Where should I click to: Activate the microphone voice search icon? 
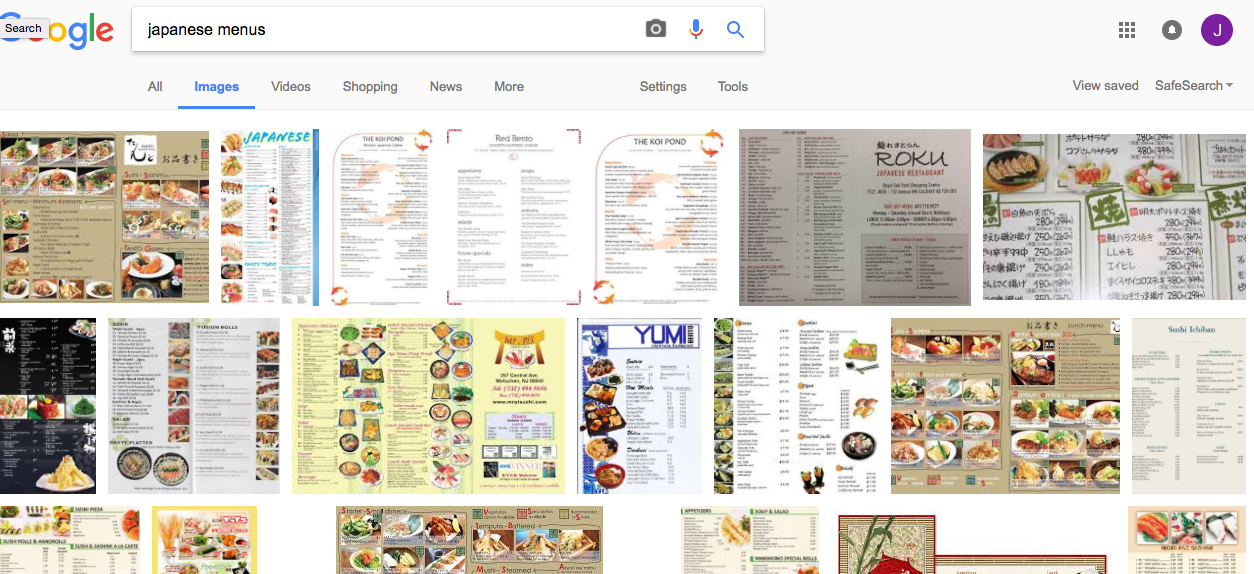(696, 29)
